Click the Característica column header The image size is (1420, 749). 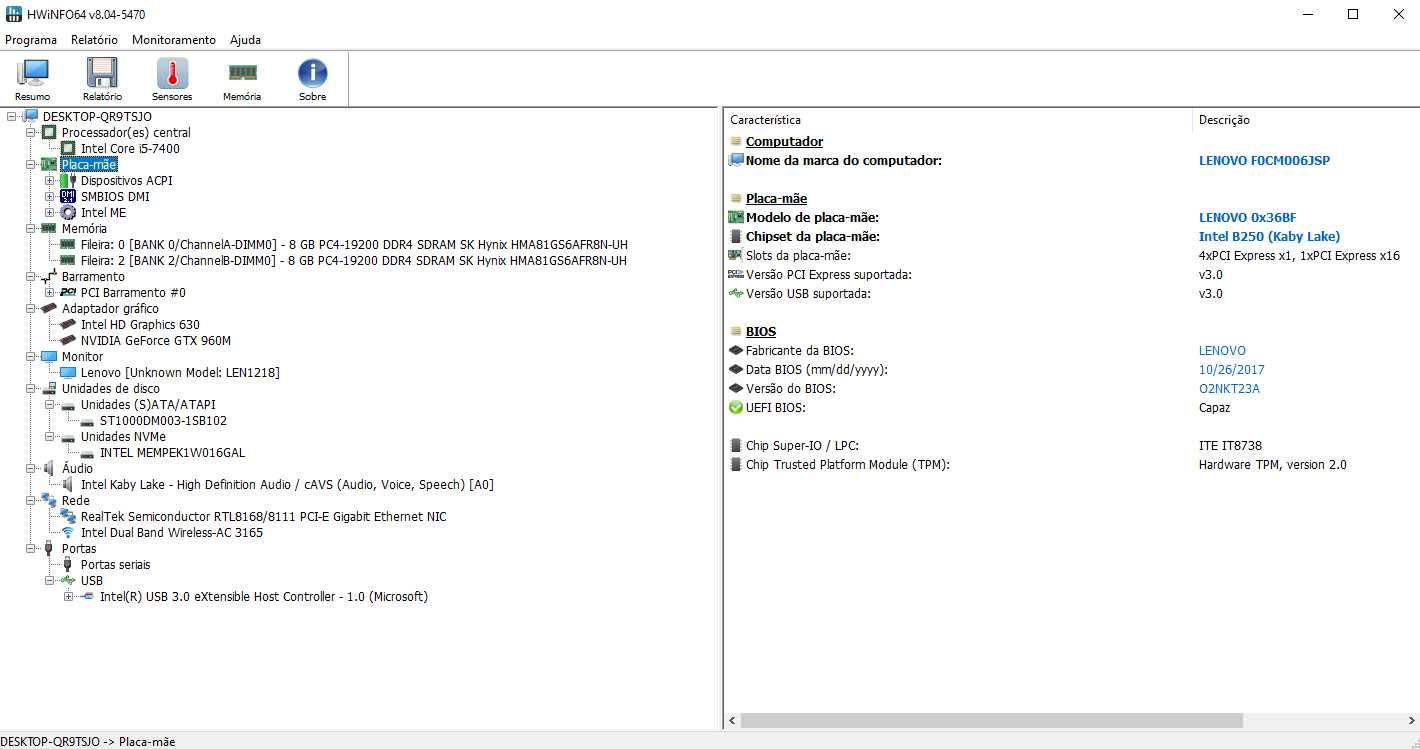point(958,120)
